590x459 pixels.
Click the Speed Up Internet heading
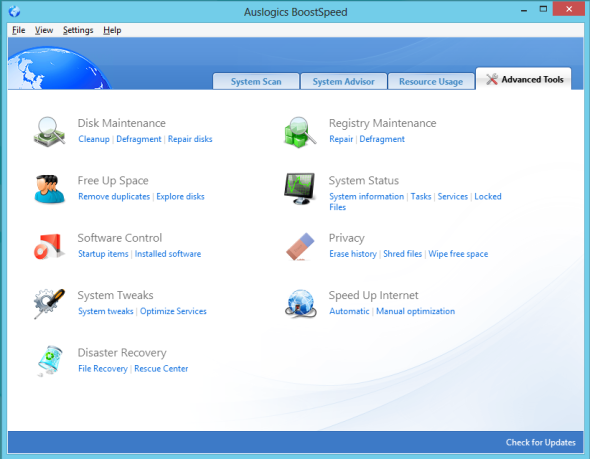[x=373, y=295]
